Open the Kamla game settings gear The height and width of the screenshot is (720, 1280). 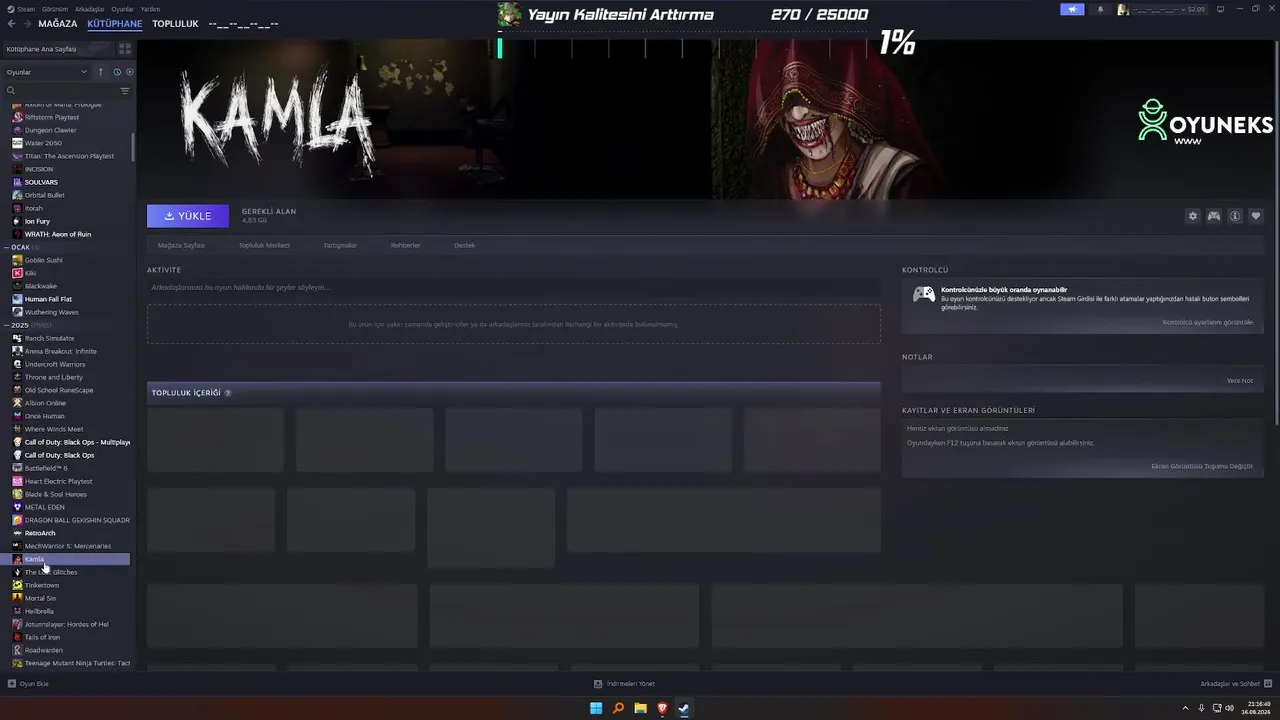click(1192, 216)
